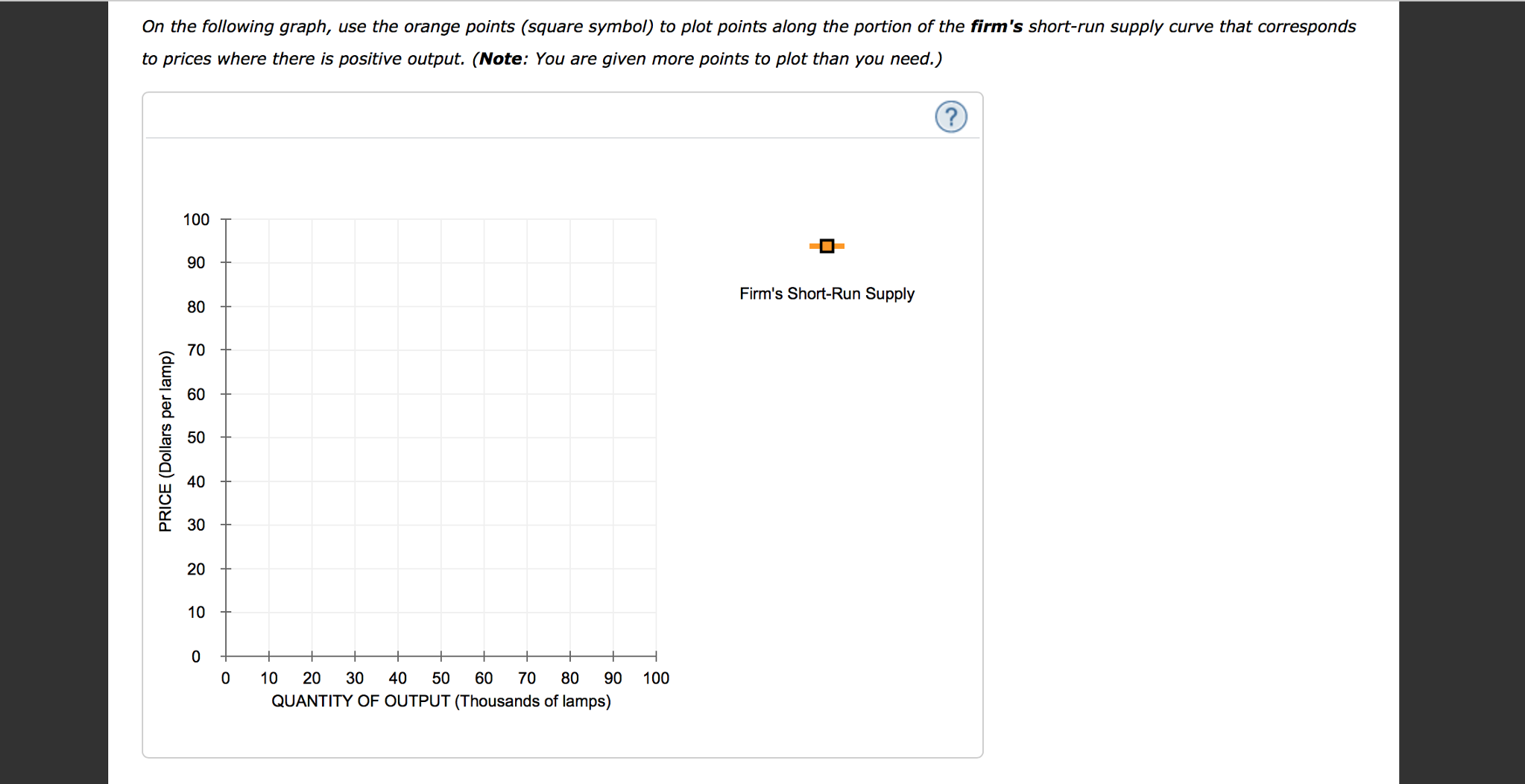Click the 100 label on the price axis

(195, 219)
